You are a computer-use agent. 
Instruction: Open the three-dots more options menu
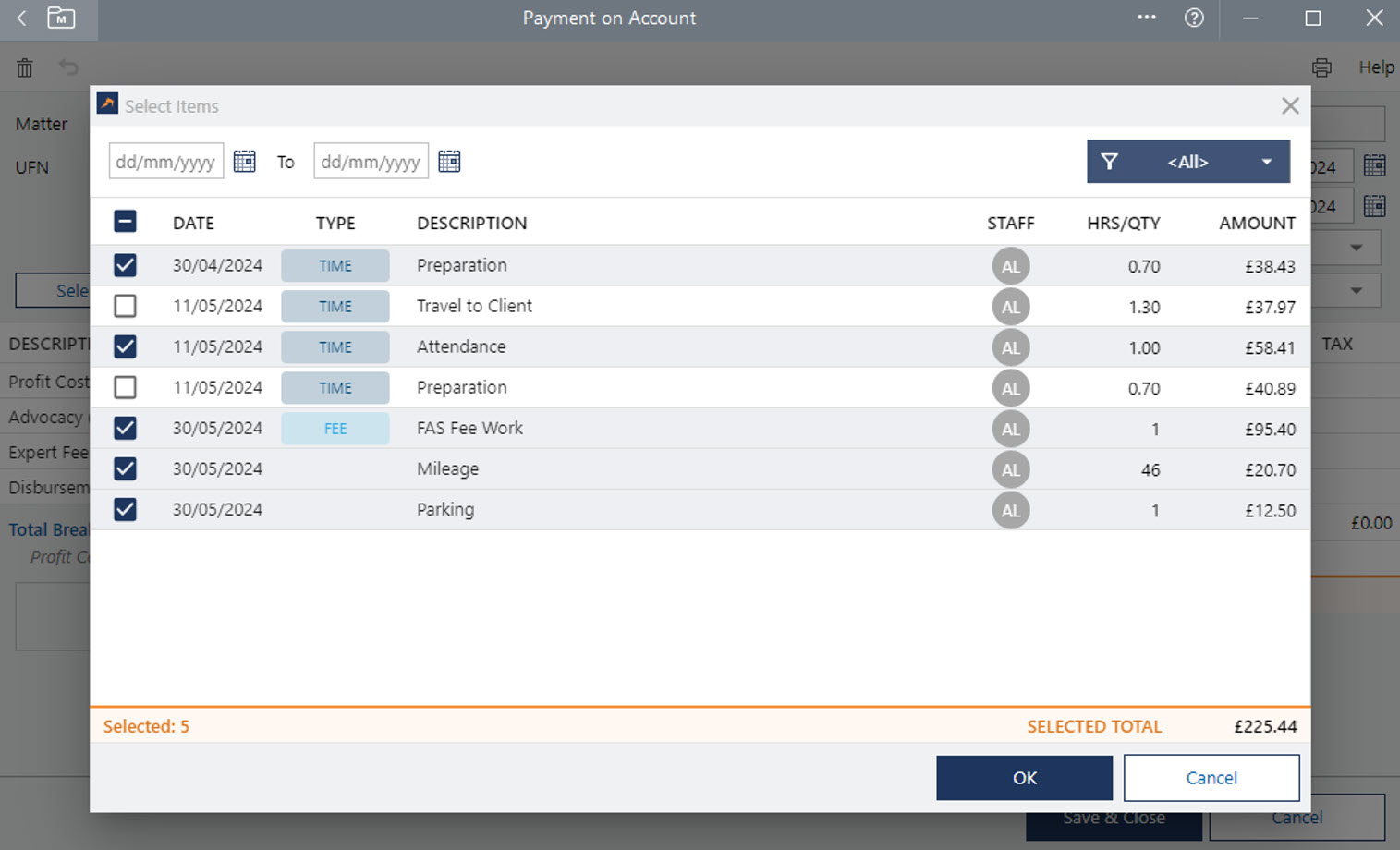(x=1147, y=18)
